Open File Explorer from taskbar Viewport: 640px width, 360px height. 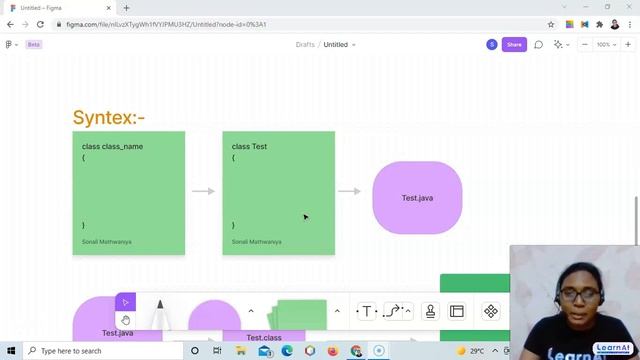[x=241, y=351]
